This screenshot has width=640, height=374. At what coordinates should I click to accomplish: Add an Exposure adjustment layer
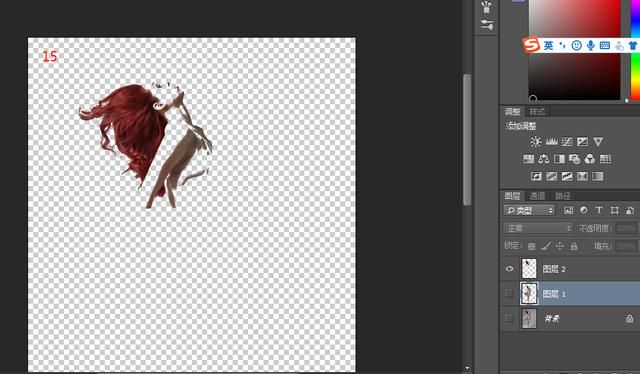tap(582, 142)
